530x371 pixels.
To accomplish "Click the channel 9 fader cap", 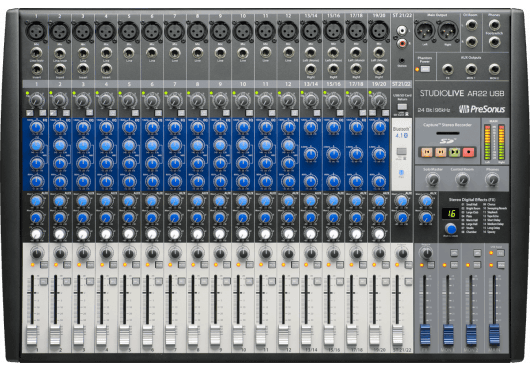I will 215,335.
